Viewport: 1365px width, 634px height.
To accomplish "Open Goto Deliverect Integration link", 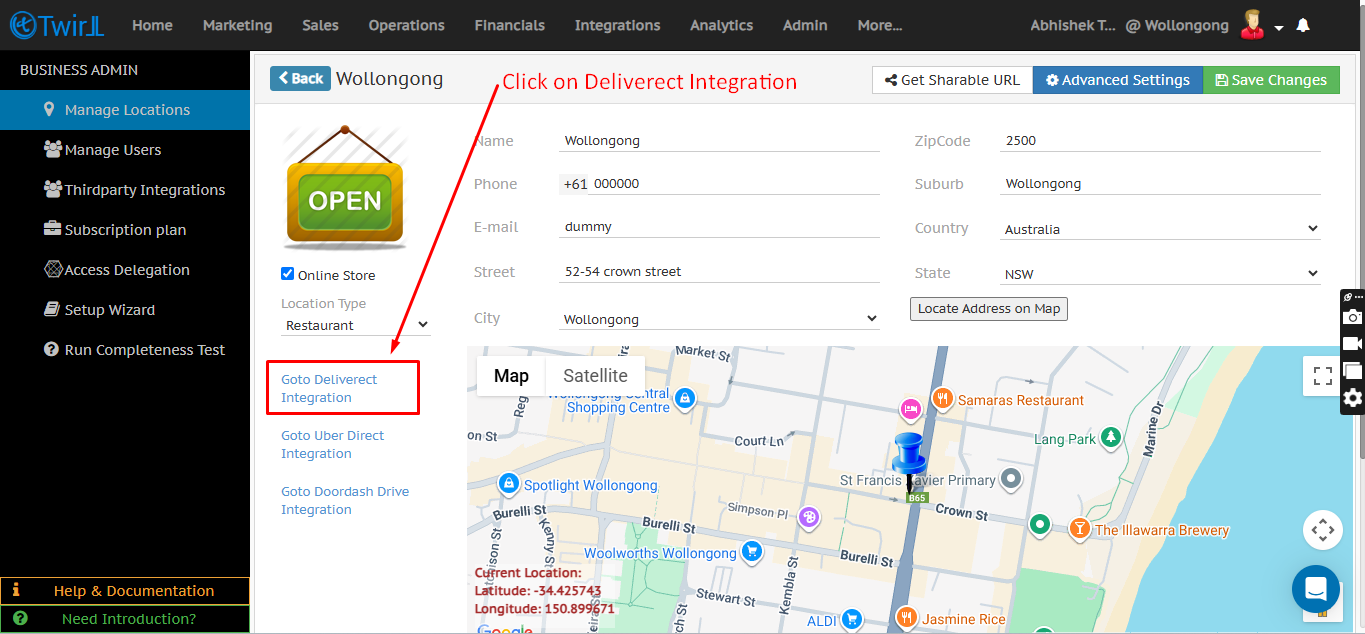I will 329,388.
